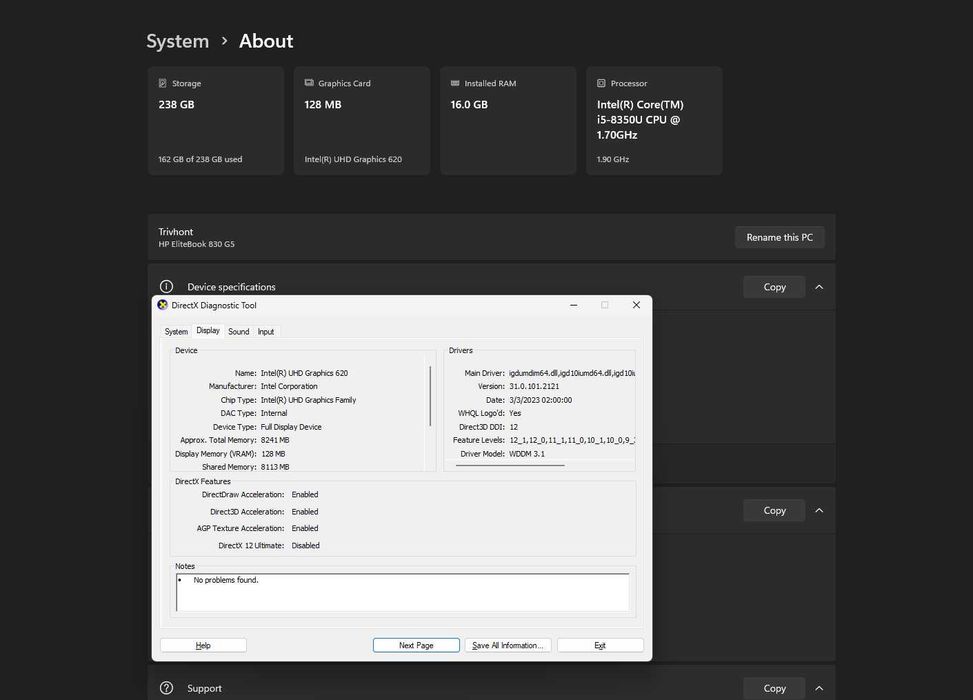Click the 'No problems found.' note
Image resolution: width=973 pixels, height=700 pixels.
click(x=226, y=580)
